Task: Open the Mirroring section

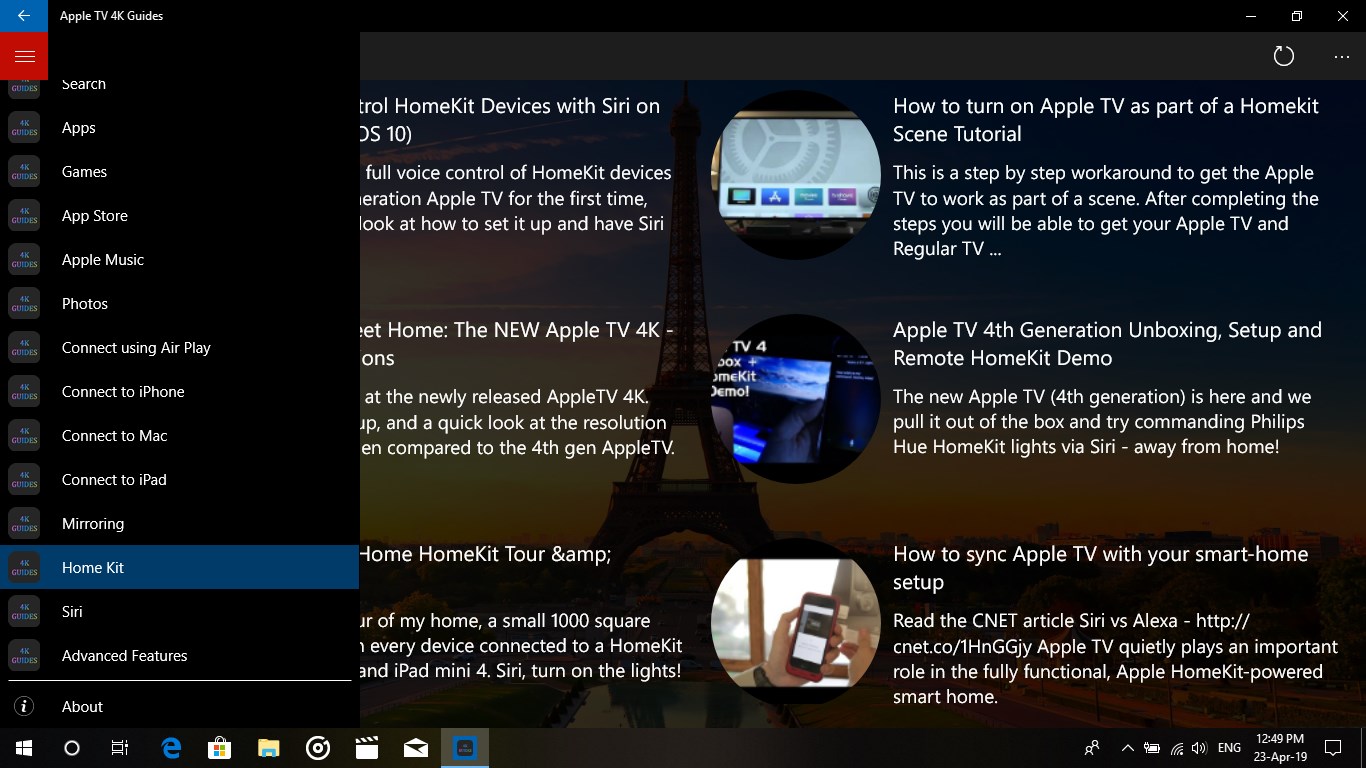Action: click(x=180, y=524)
